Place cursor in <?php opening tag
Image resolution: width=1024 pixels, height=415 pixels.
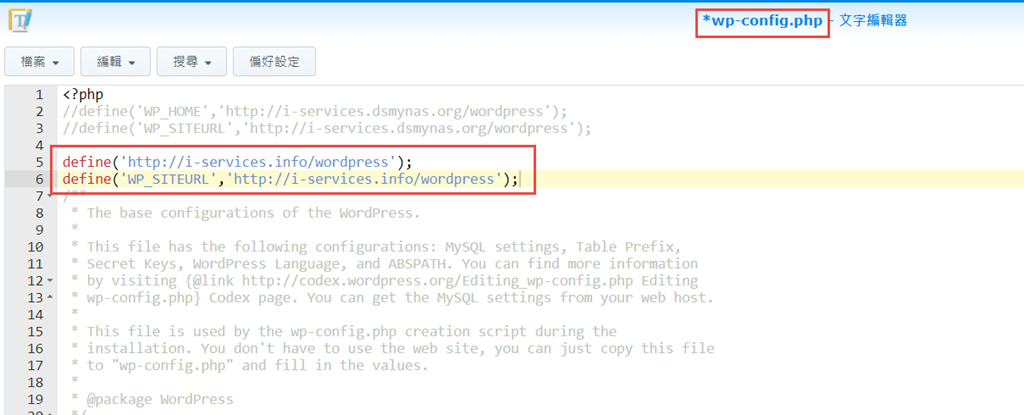(83, 94)
